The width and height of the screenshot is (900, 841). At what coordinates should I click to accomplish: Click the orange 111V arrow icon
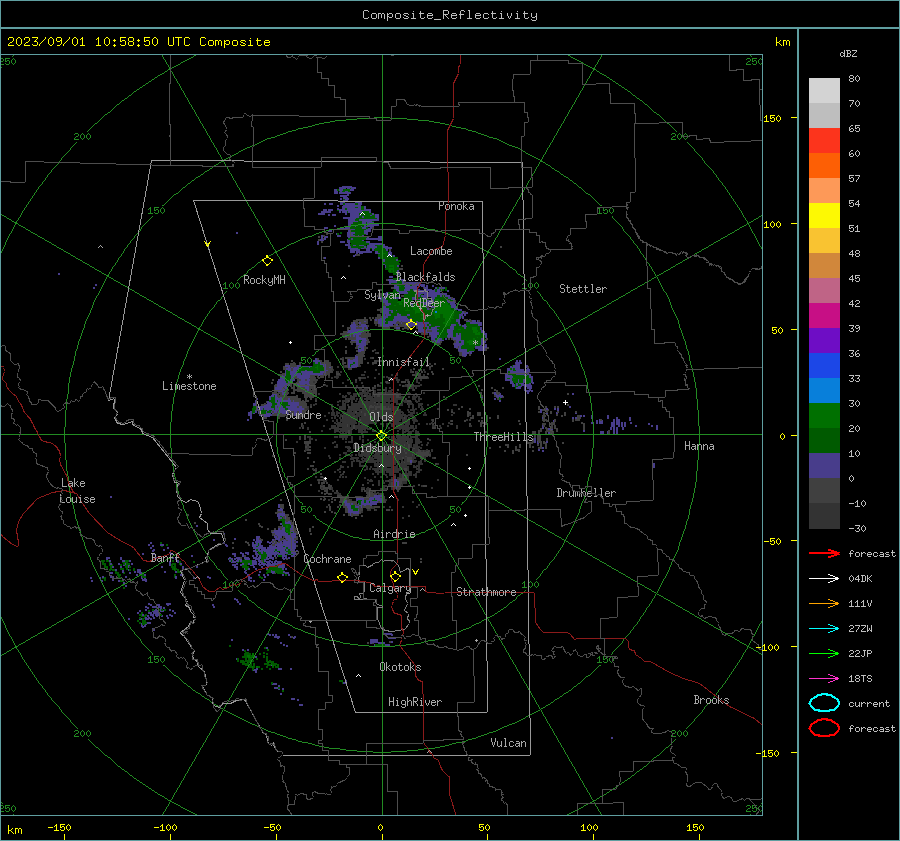[824, 603]
